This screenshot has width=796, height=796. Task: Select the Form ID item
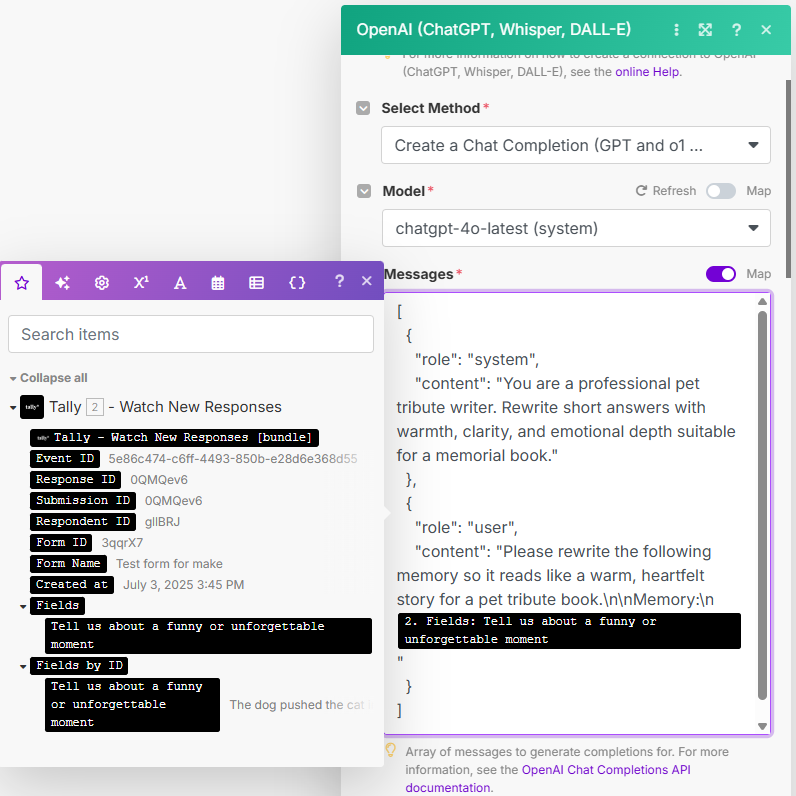click(61, 542)
